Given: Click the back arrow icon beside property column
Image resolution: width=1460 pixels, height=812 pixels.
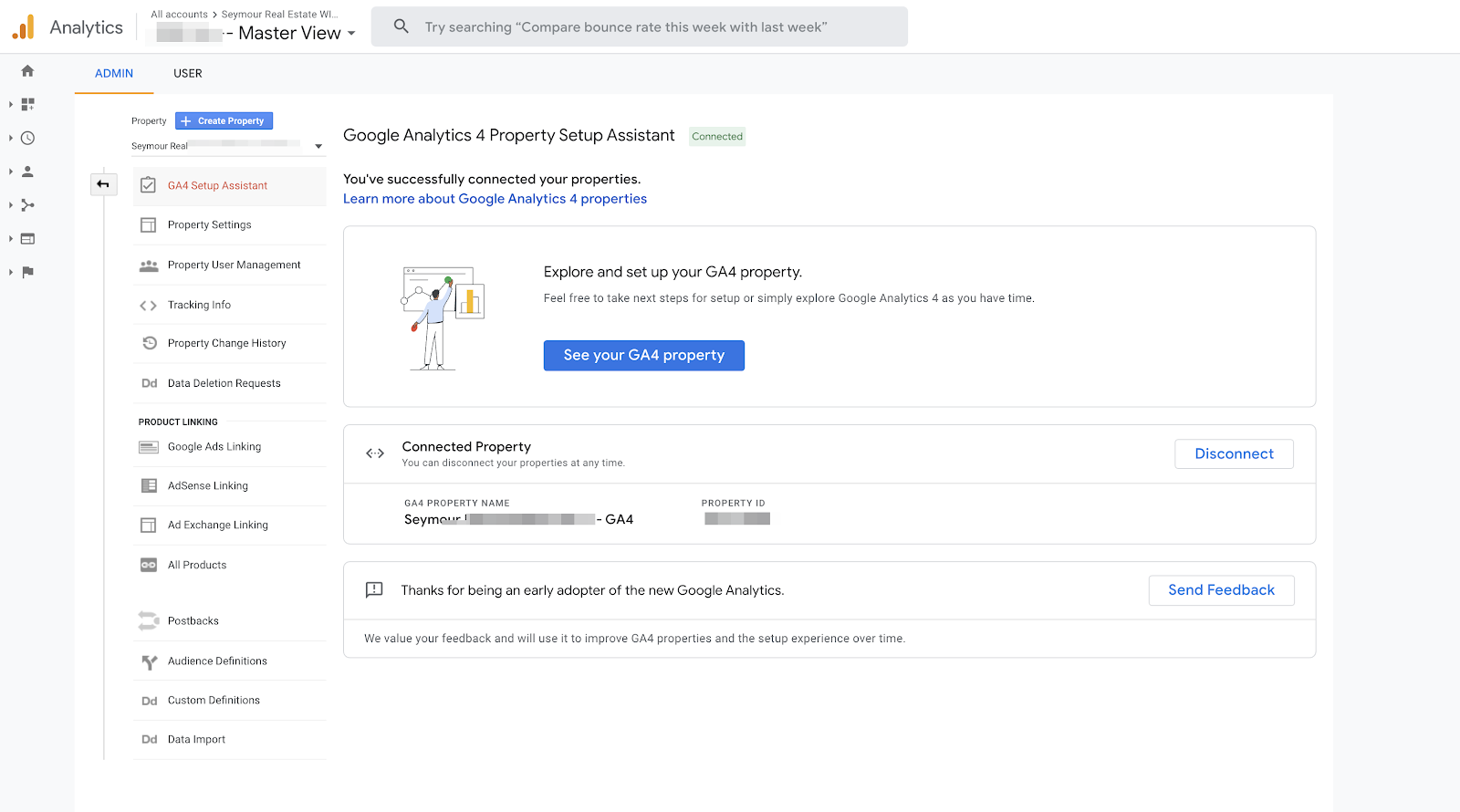Looking at the screenshot, I should (x=103, y=184).
